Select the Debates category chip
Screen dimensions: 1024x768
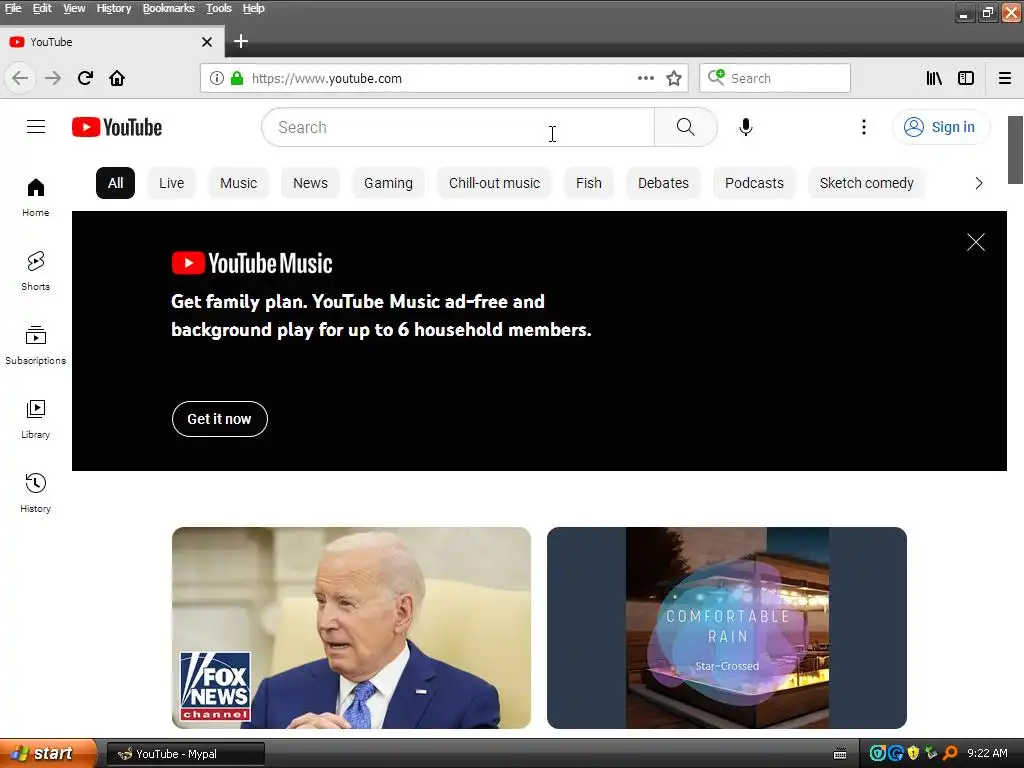[x=664, y=183]
